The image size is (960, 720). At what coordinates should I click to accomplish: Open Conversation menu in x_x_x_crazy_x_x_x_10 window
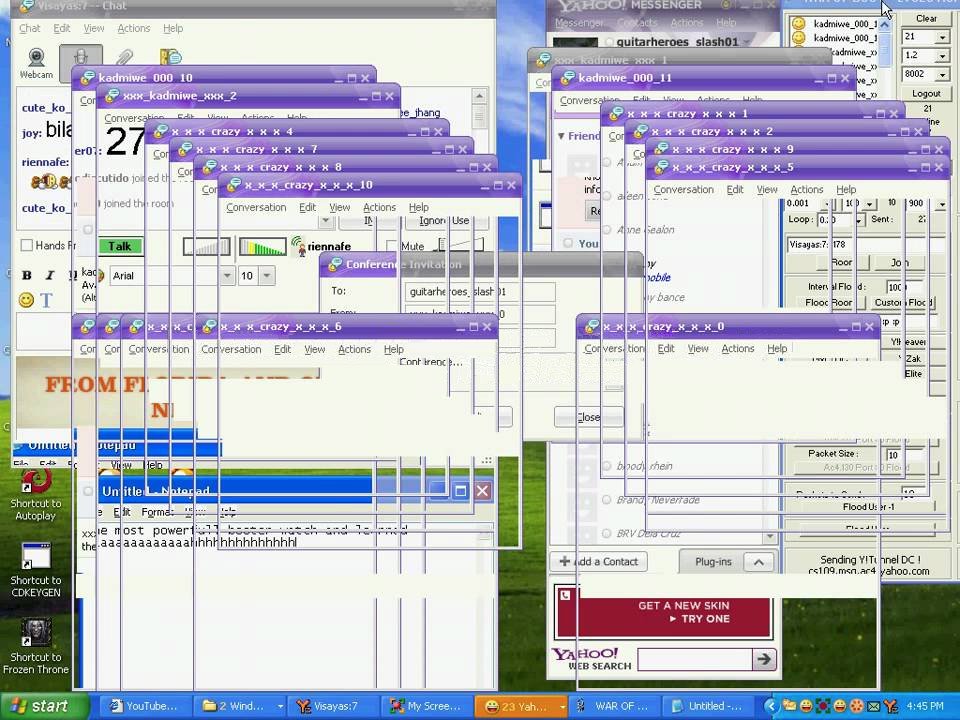[256, 208]
